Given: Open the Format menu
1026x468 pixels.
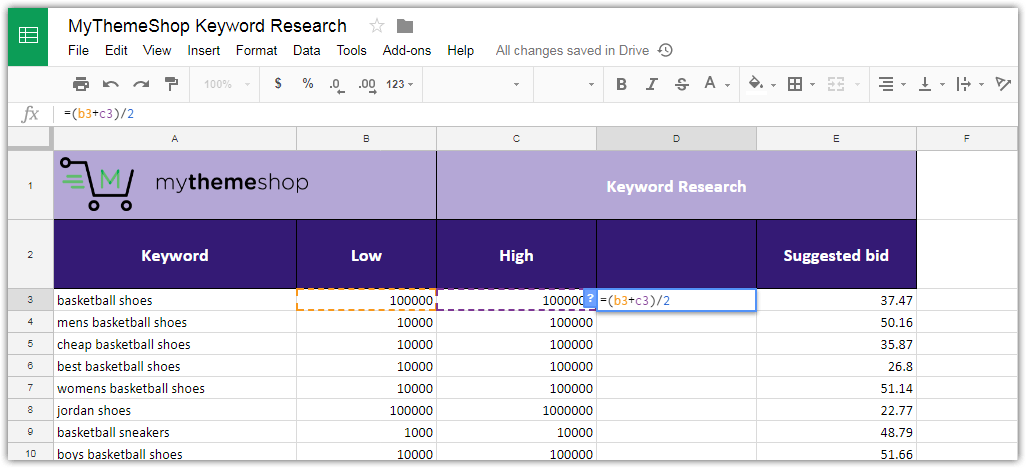Looking at the screenshot, I should click(x=256, y=50).
